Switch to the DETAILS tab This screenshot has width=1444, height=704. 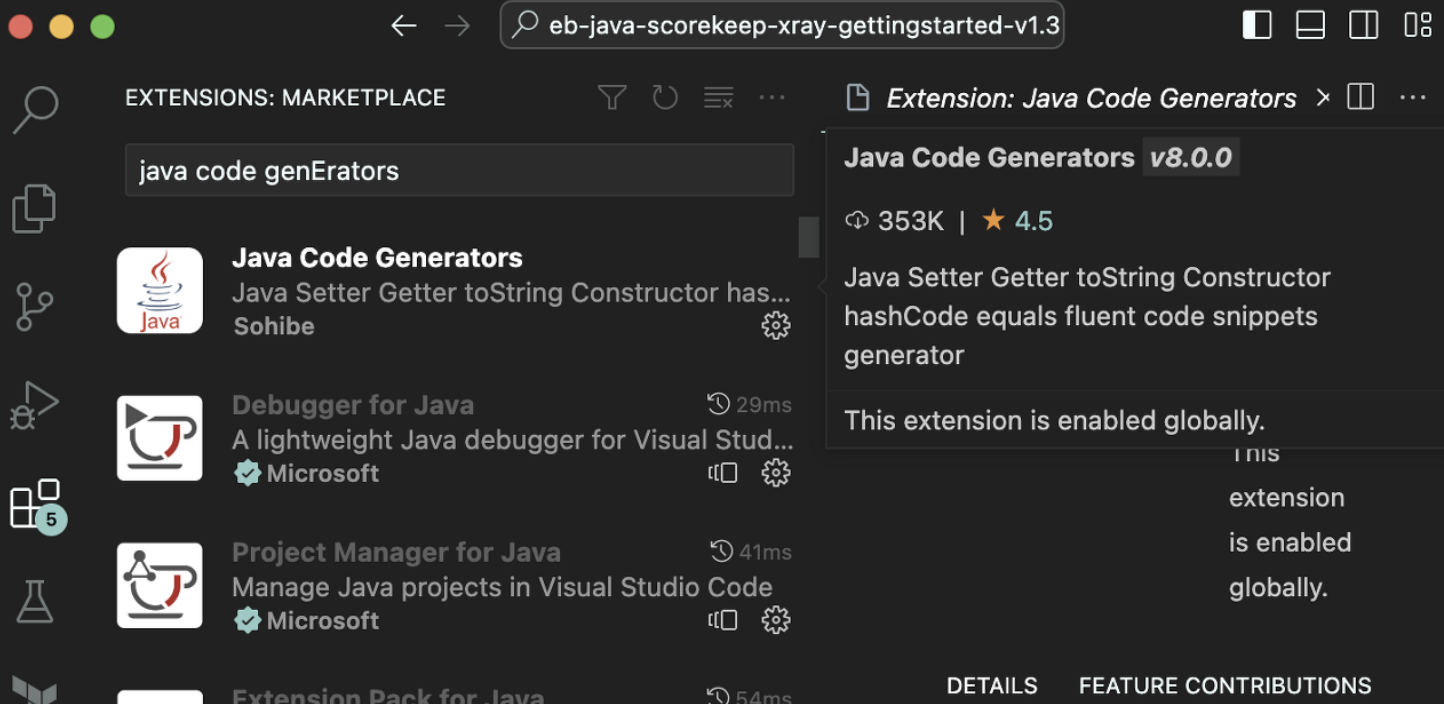[992, 686]
